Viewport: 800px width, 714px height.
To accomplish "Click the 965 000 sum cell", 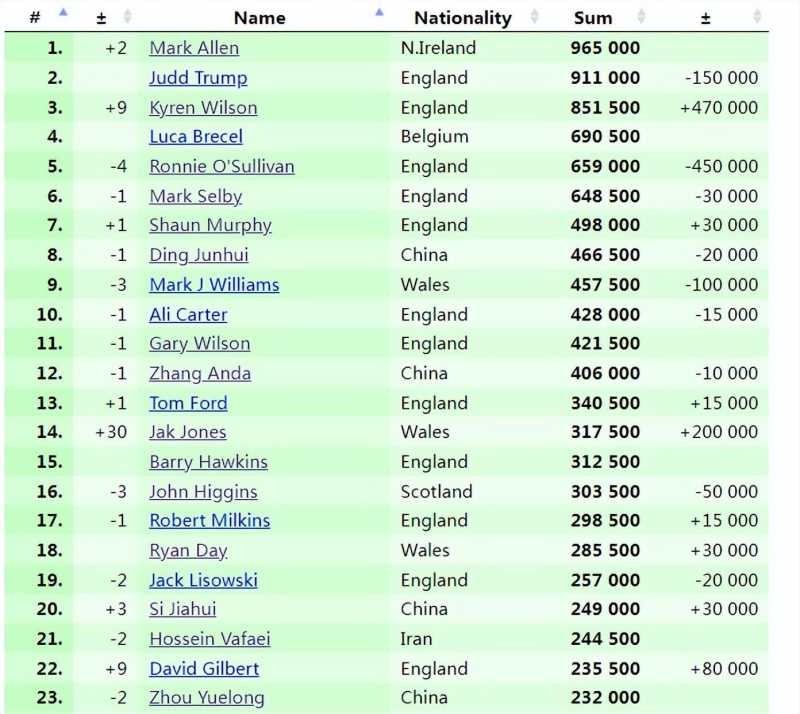I will click(605, 48).
